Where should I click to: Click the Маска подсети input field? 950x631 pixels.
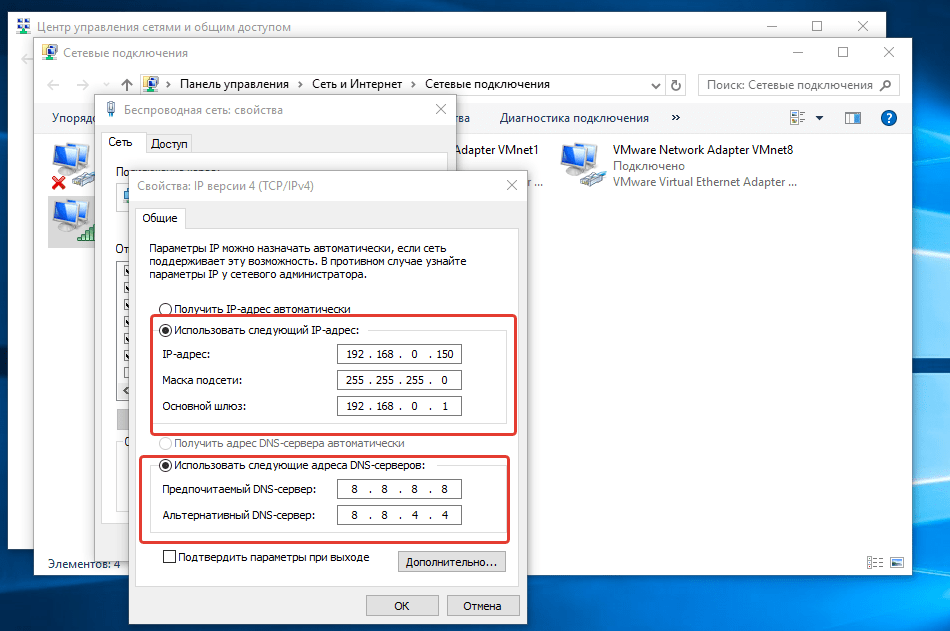[399, 380]
